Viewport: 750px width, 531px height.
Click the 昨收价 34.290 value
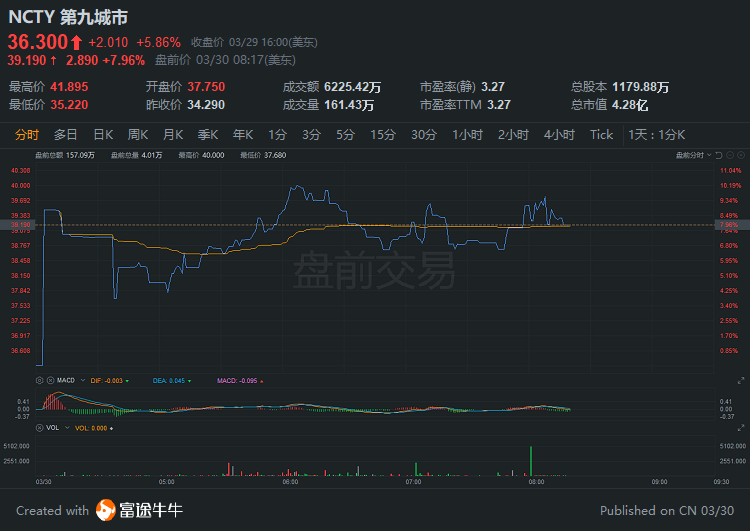click(x=206, y=105)
